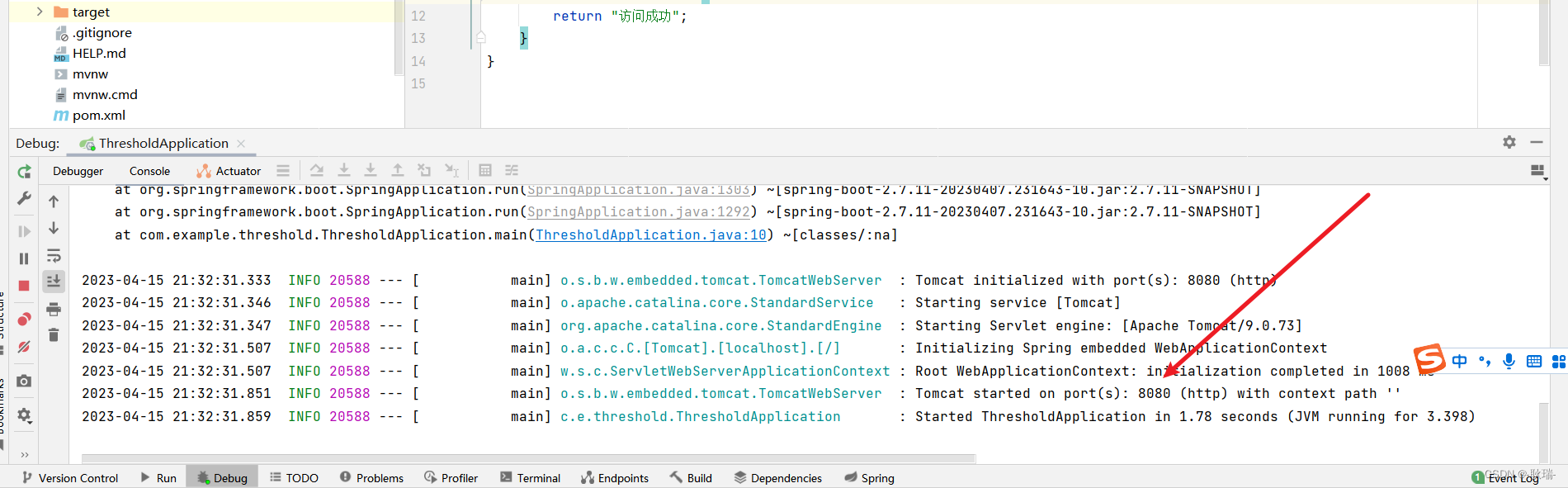
Task: Open Terminal tool window
Action: point(530,477)
